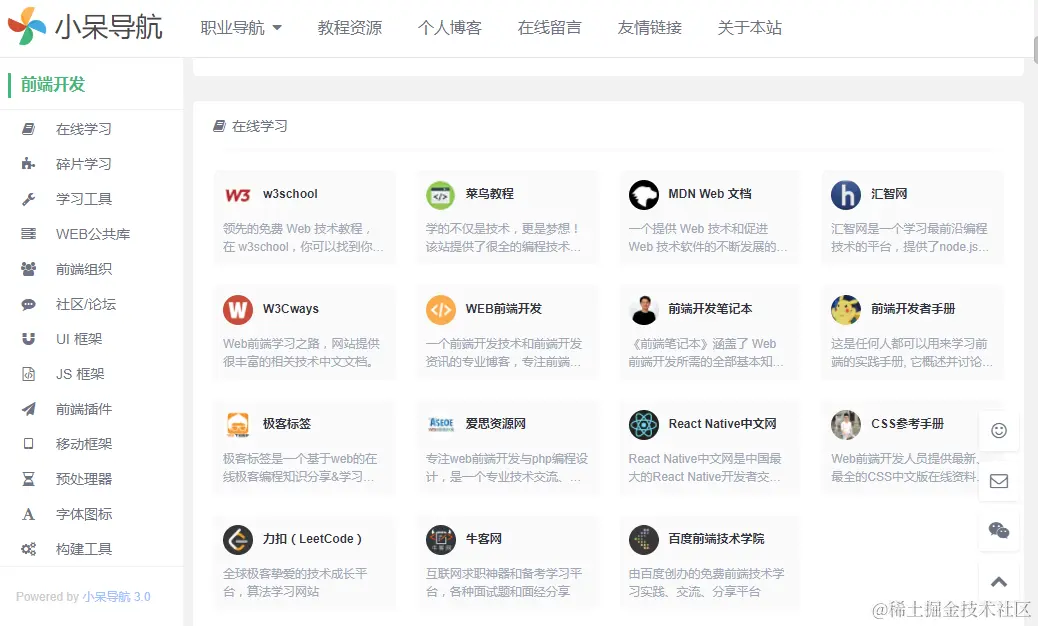1038x626 pixels.
Task: Open the W3Cways red W logo
Action: [x=238, y=310]
